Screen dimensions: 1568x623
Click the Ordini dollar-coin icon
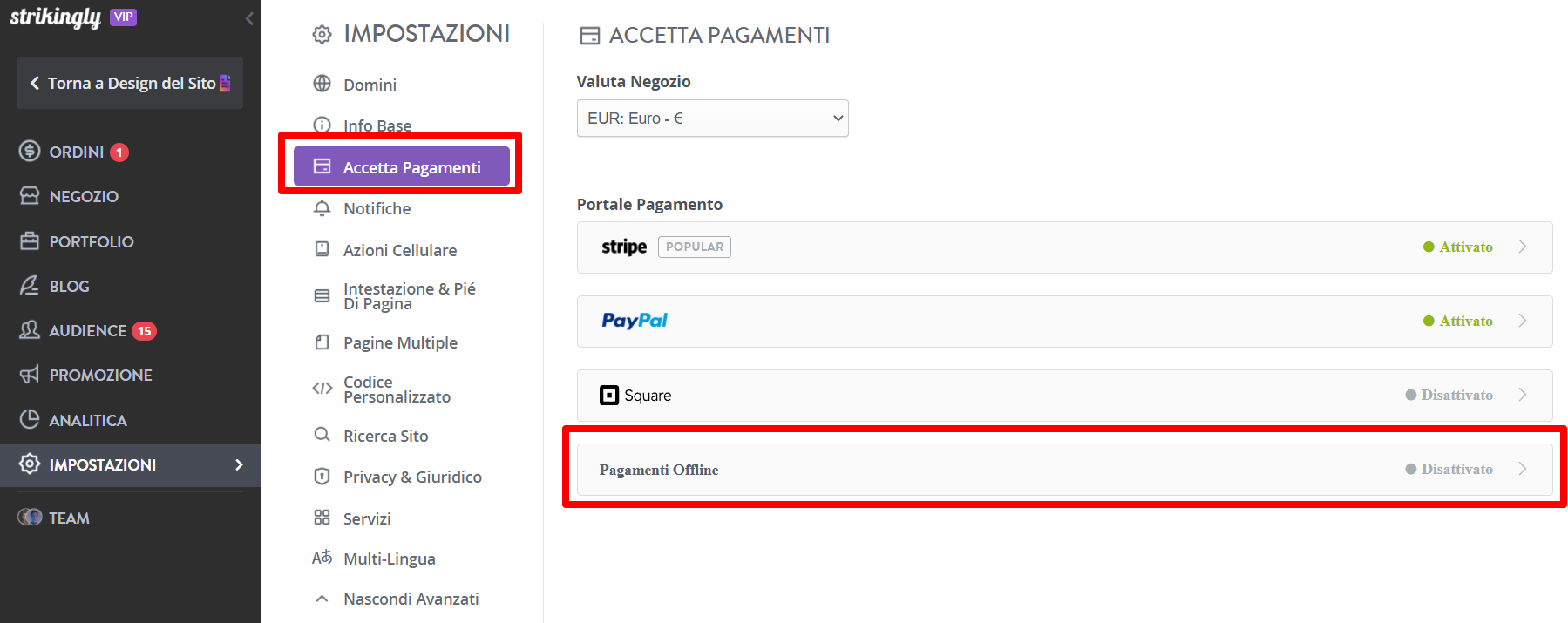(30, 151)
